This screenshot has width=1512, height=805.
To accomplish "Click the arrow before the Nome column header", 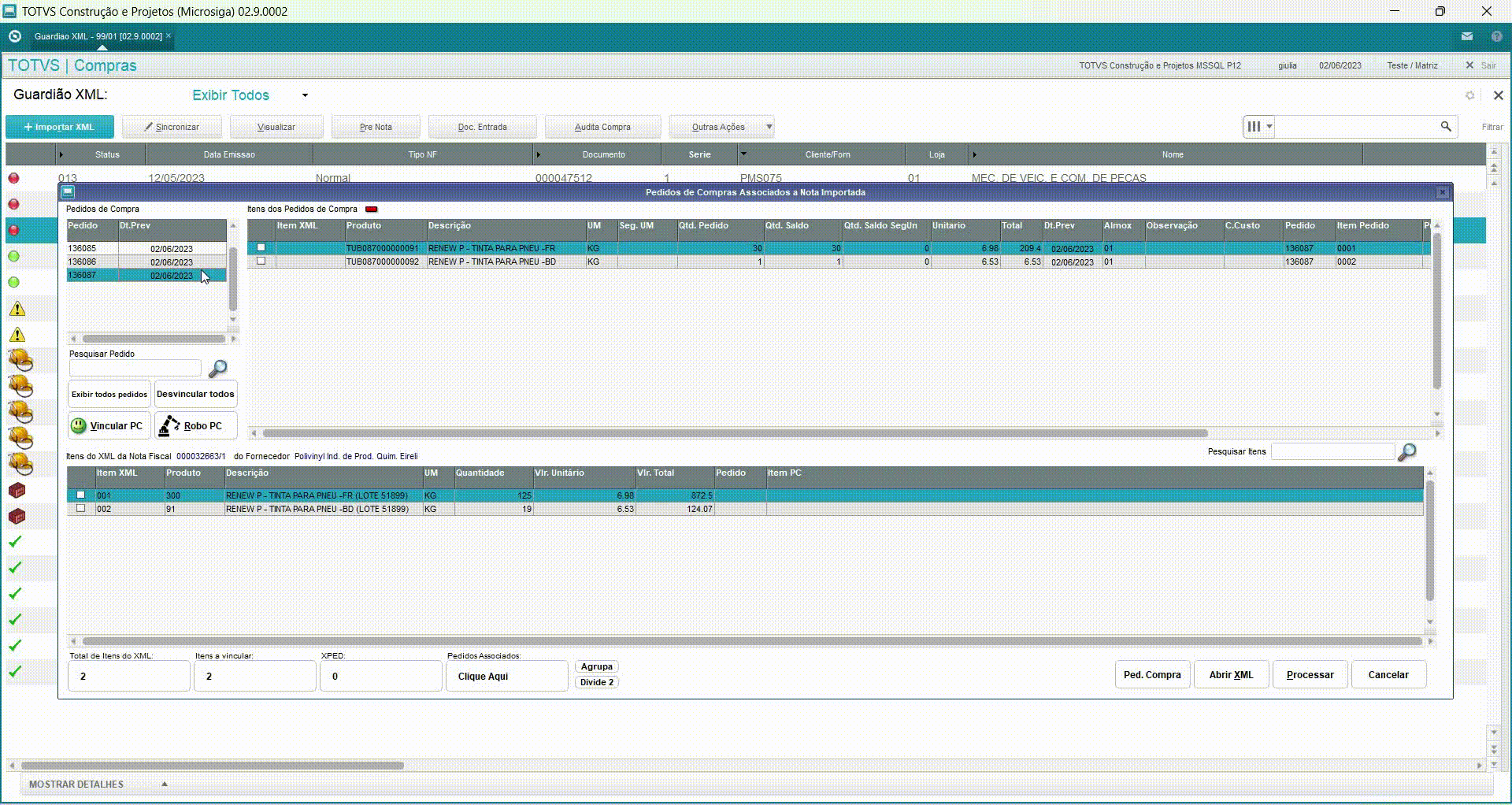I will pyautogui.click(x=974, y=154).
